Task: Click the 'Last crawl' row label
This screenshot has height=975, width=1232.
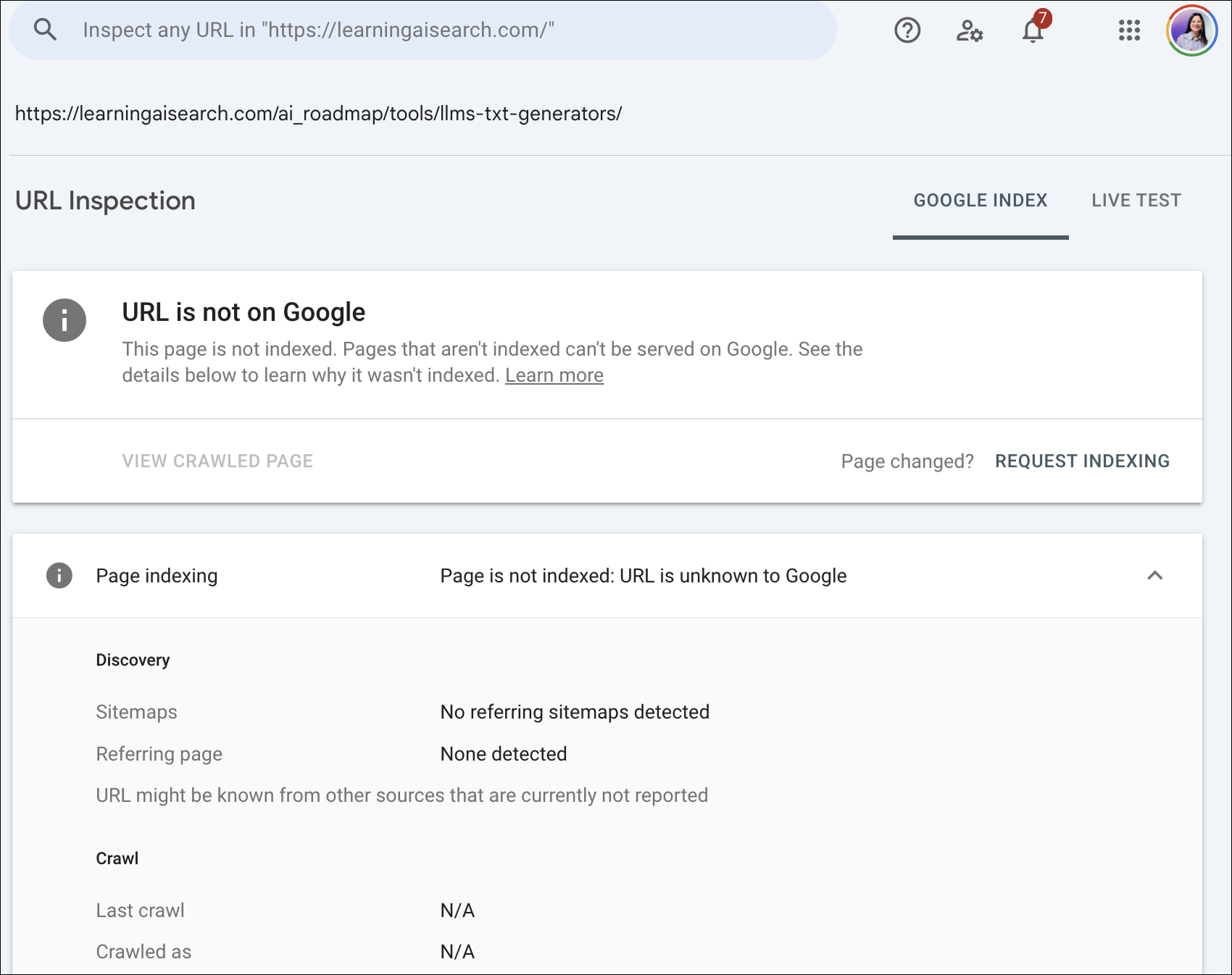Action: (140, 911)
